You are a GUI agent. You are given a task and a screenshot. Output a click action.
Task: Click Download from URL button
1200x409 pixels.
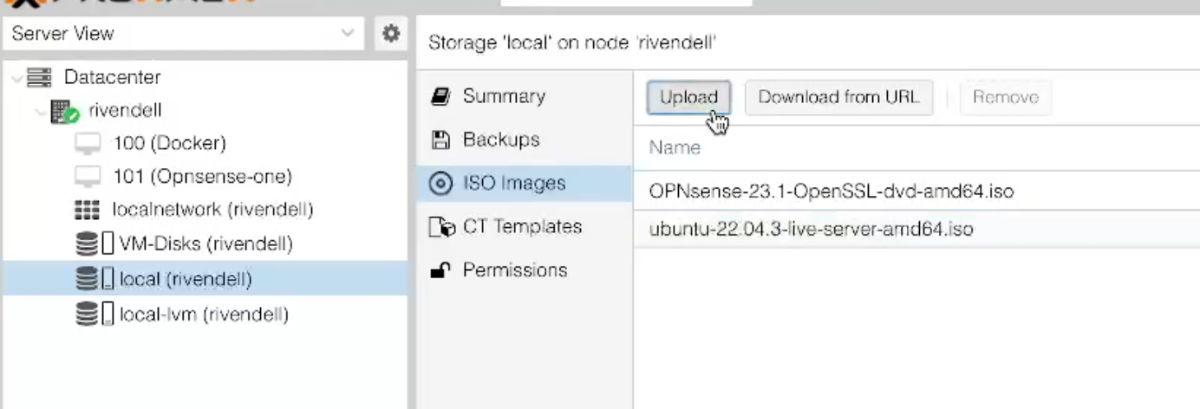tap(838, 97)
